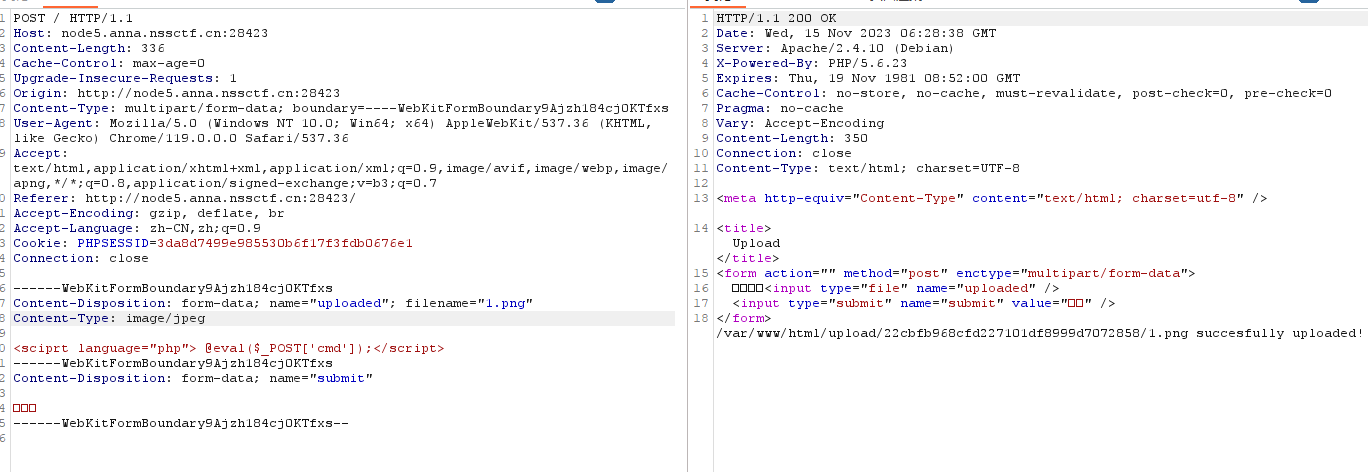This screenshot has height=472, width=1368.
Task: Select 'X-Powered-By: PHP/5.6.23' header
Action: pos(812,63)
